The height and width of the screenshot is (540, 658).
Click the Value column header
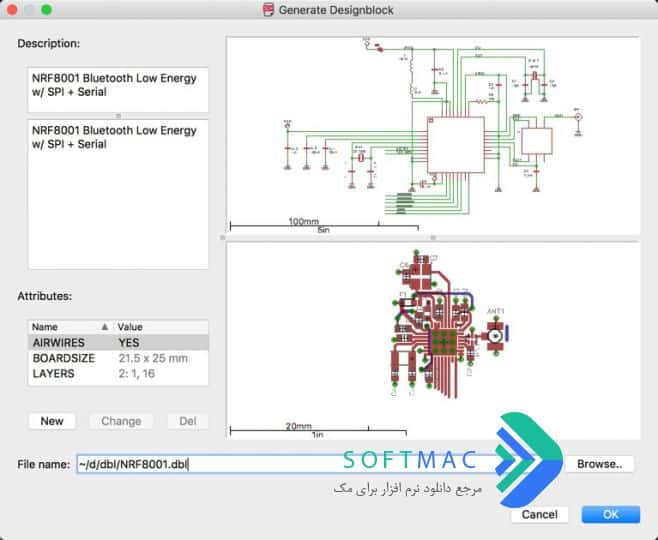tap(161, 327)
